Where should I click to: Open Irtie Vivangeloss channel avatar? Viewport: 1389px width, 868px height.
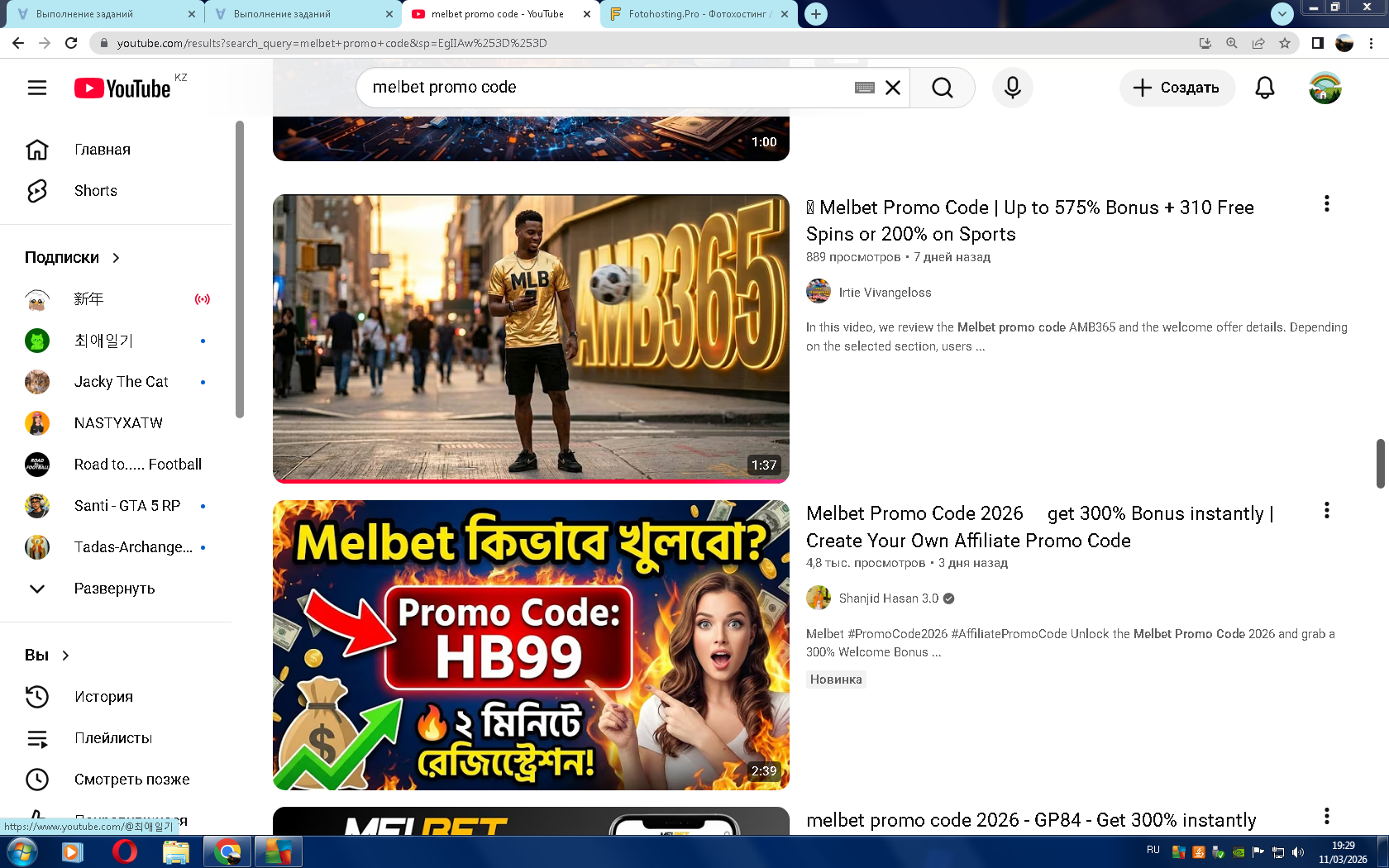[819, 292]
